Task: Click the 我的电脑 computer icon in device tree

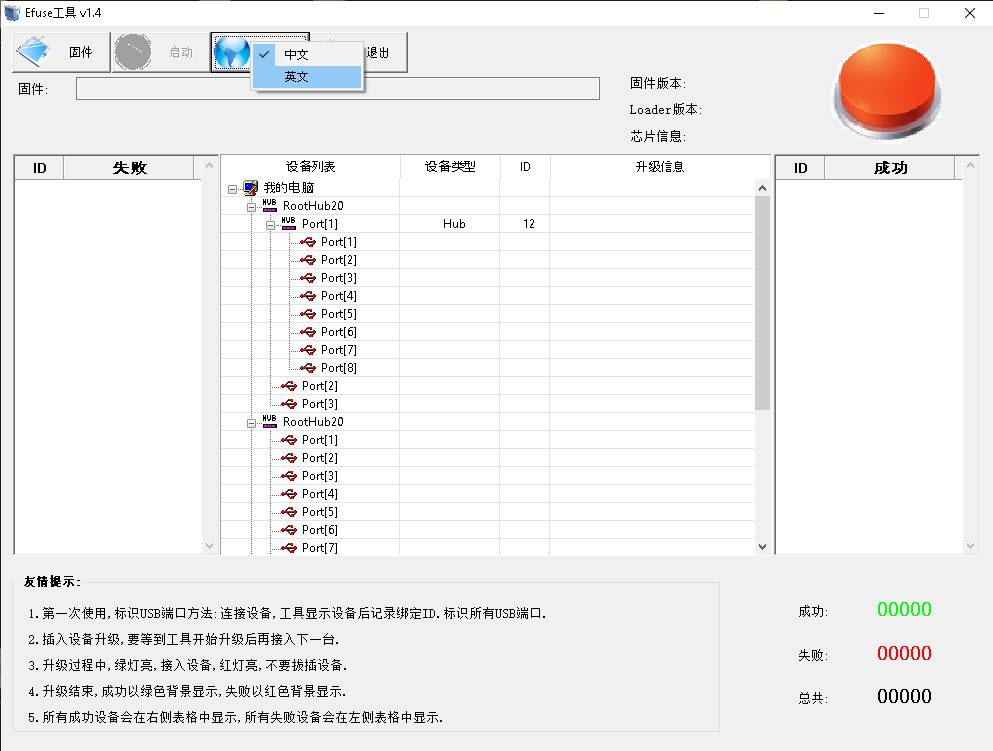Action: [249, 187]
